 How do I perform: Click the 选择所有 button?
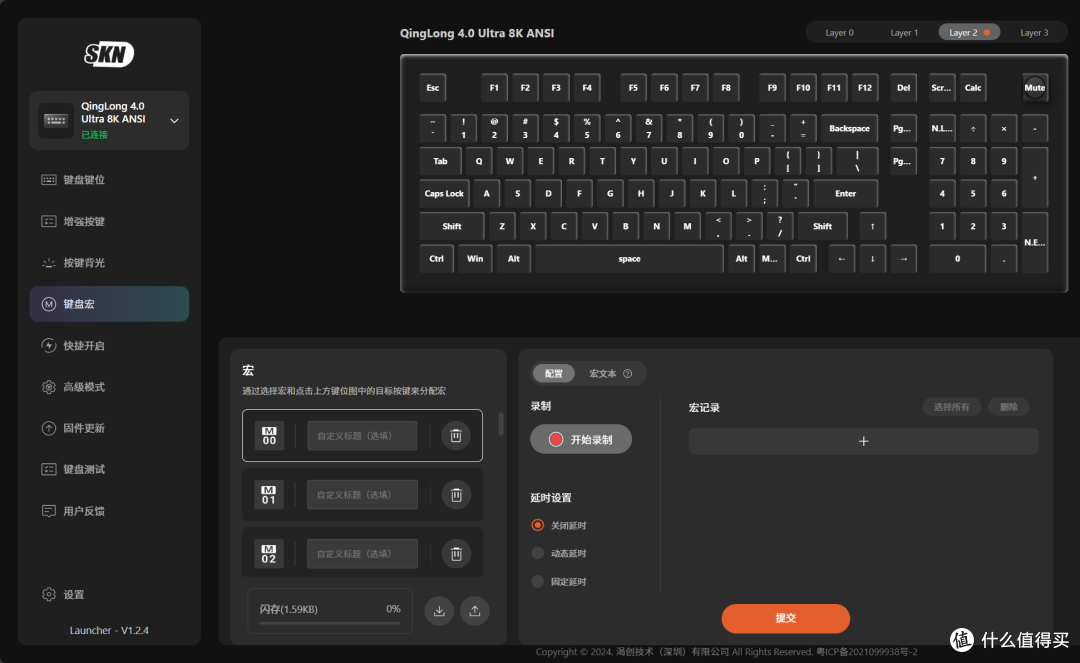coord(951,407)
